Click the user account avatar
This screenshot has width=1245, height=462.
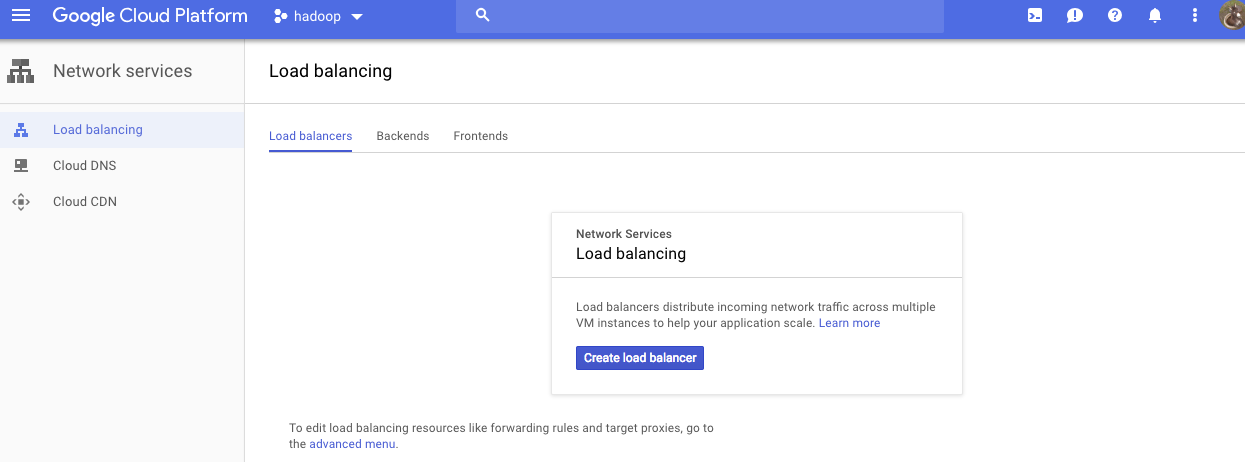[x=1232, y=16]
